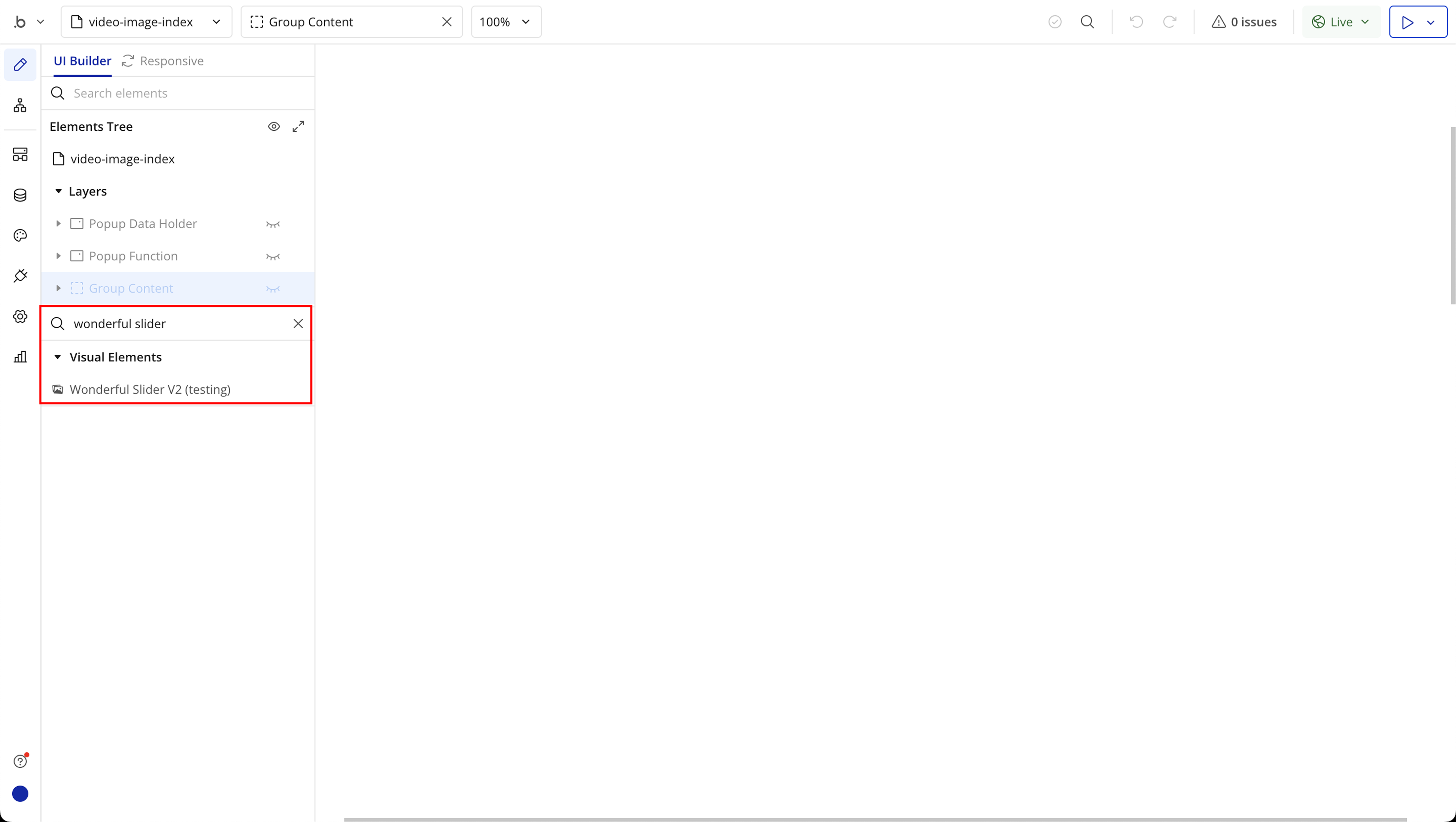1456x822 pixels.
Task: Select Wonderful Slider V2 (testing) element
Action: 150,390
